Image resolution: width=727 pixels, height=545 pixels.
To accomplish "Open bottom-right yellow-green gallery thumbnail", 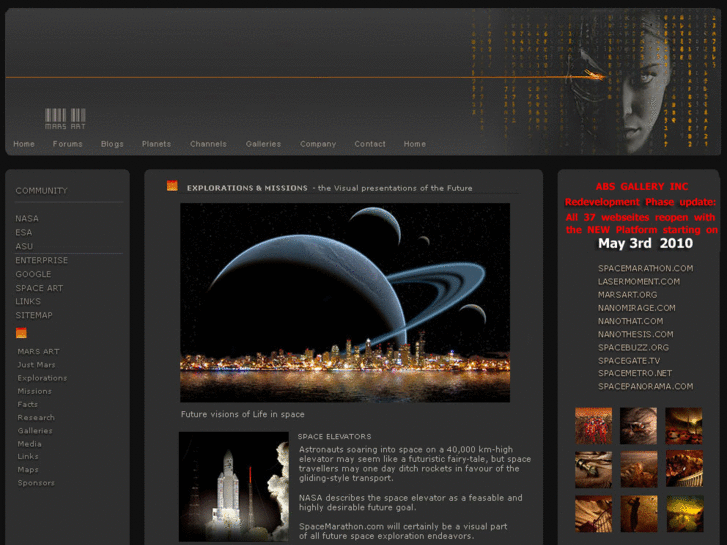I will pyautogui.click(x=685, y=513).
